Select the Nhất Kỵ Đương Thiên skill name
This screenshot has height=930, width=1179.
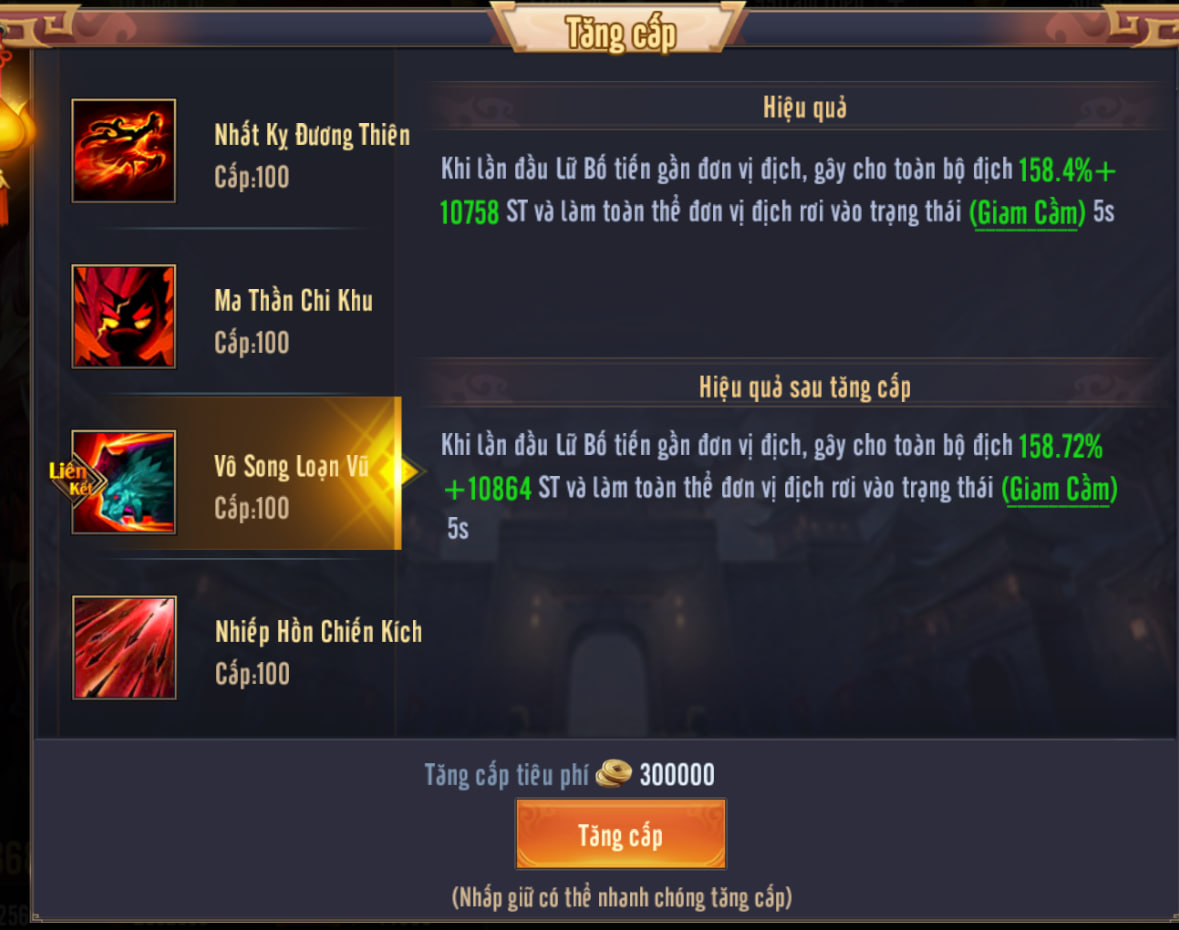click(x=312, y=135)
